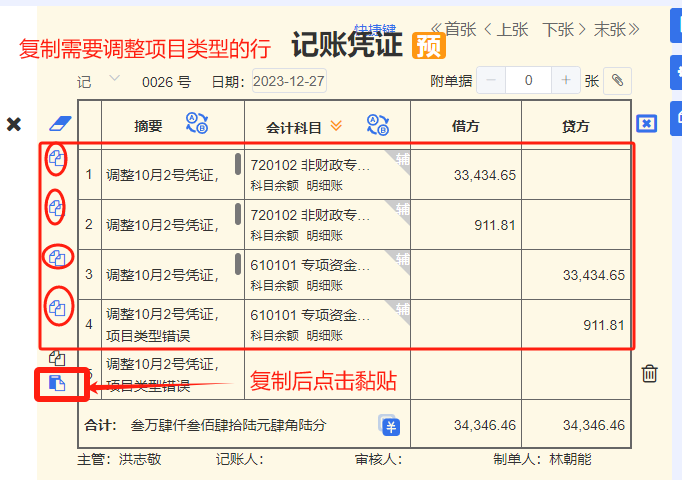Open 科目余额 link in row 3
The height and width of the screenshot is (480, 682).
click(x=274, y=286)
